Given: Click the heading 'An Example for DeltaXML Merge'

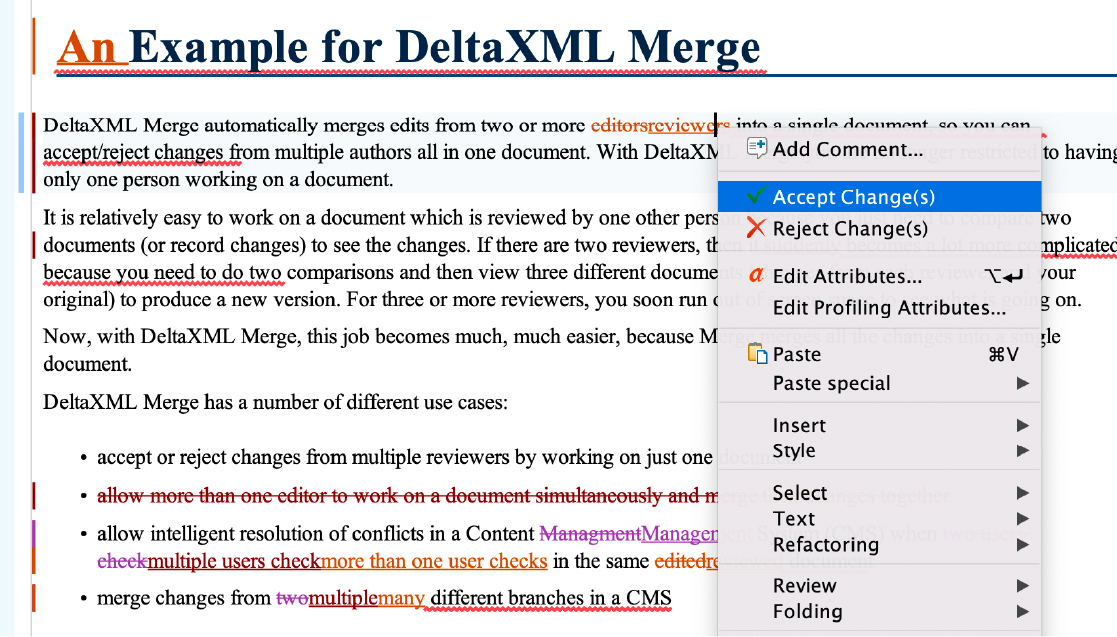Looking at the screenshot, I should click(410, 47).
